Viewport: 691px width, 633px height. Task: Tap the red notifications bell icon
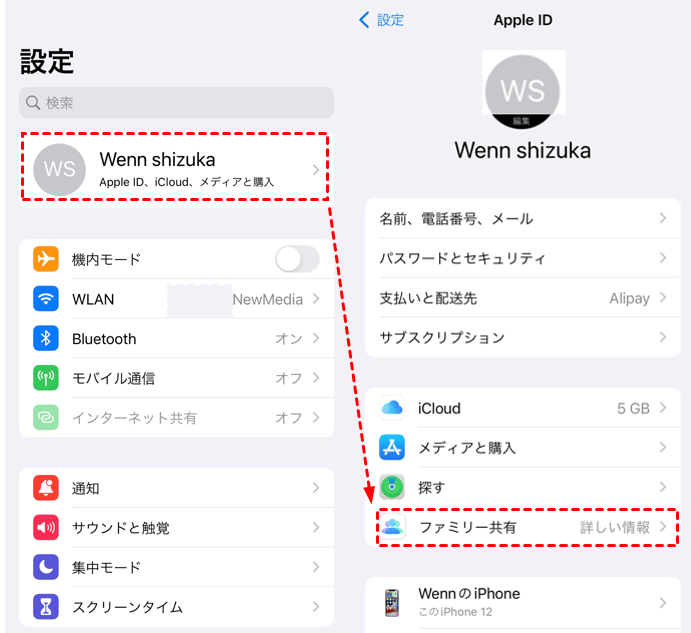[x=46, y=488]
